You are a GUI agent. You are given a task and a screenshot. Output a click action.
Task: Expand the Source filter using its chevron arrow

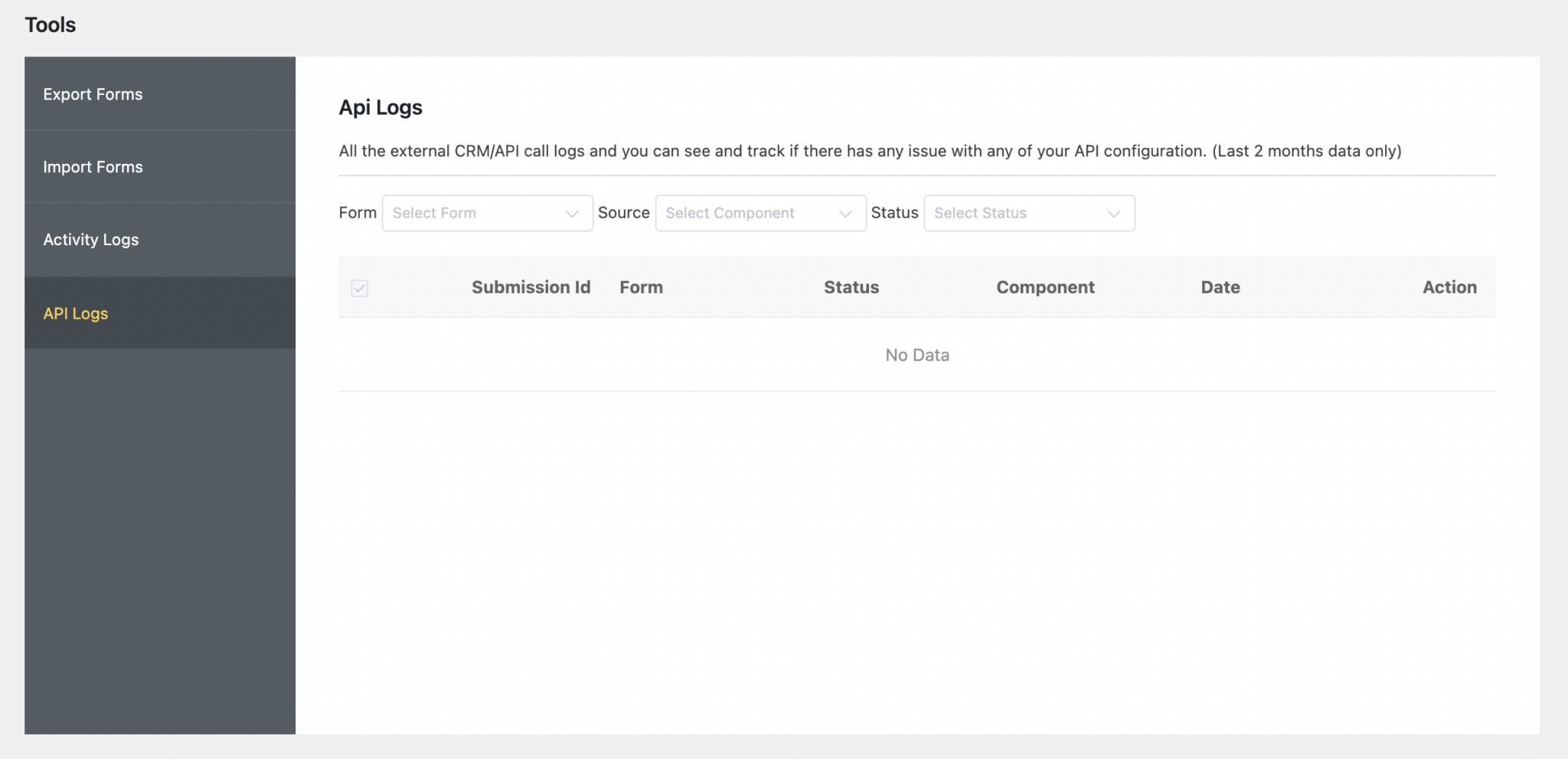845,214
